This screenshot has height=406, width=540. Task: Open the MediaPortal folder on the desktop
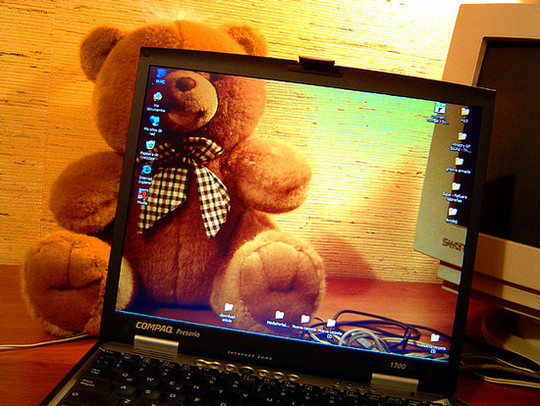pos(279,318)
